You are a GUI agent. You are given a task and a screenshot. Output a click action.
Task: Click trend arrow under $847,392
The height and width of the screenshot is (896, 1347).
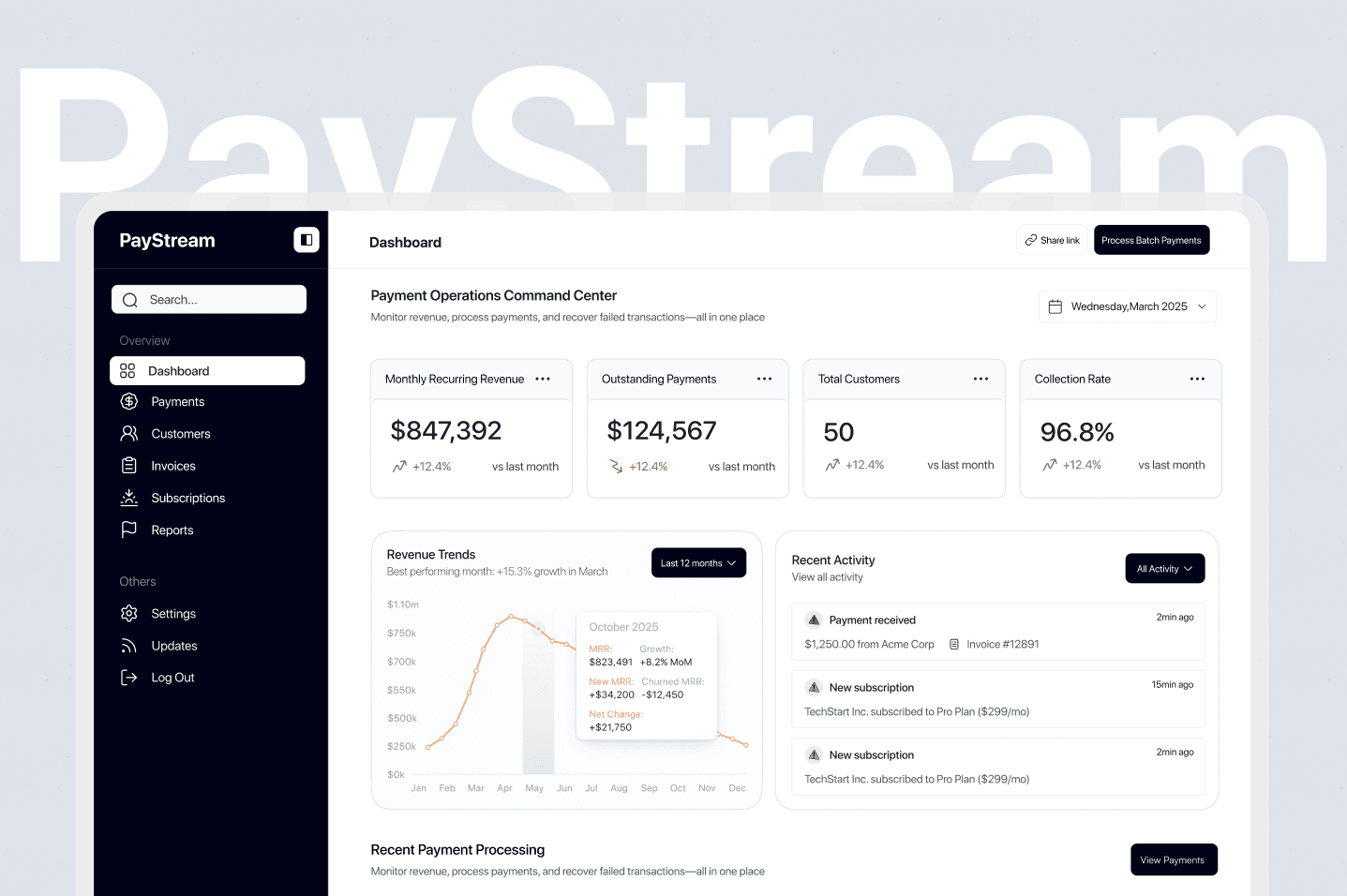click(x=399, y=466)
